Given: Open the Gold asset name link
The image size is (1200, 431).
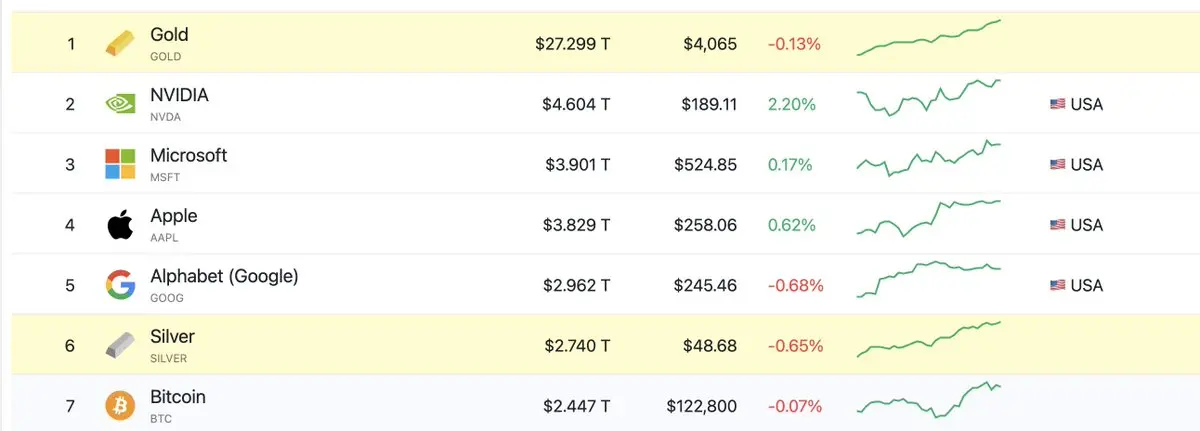Looking at the screenshot, I should pyautogui.click(x=169, y=35).
